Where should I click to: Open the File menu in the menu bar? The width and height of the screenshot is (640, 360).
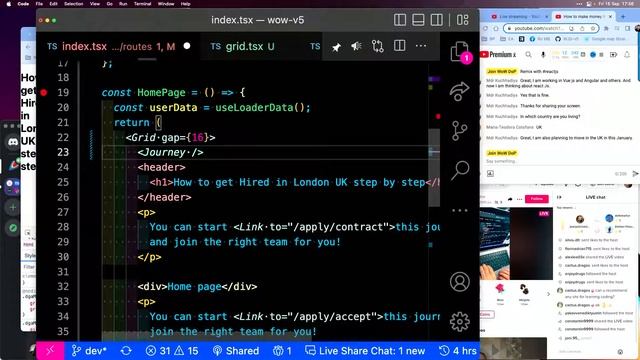point(39,4)
